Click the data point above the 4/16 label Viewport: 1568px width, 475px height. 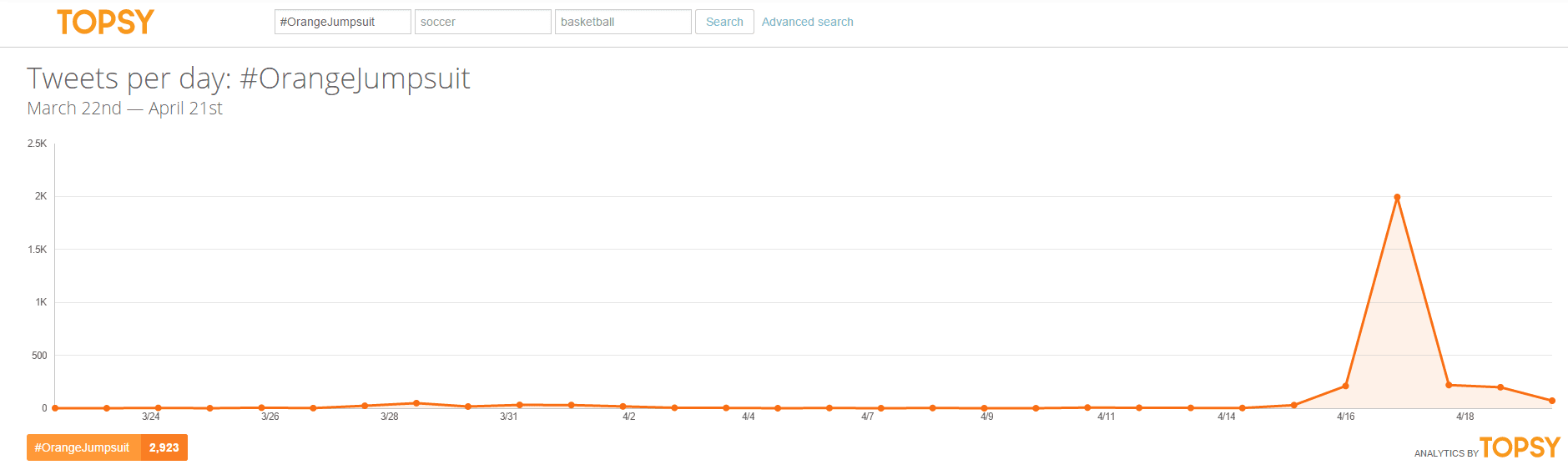coord(1345,386)
